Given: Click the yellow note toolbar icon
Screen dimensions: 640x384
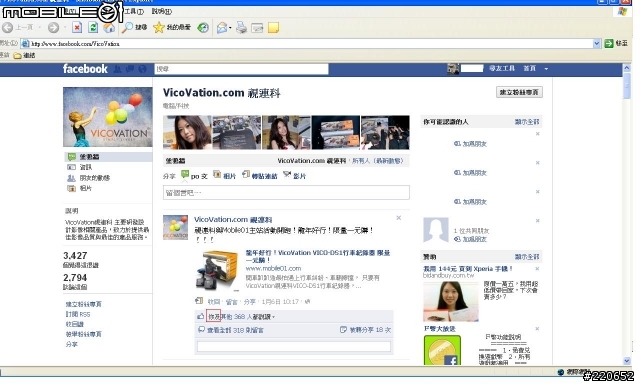Looking at the screenshot, I should (273, 28).
